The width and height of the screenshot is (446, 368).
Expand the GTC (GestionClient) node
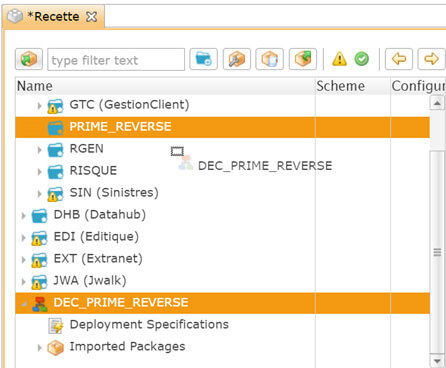tap(39, 106)
